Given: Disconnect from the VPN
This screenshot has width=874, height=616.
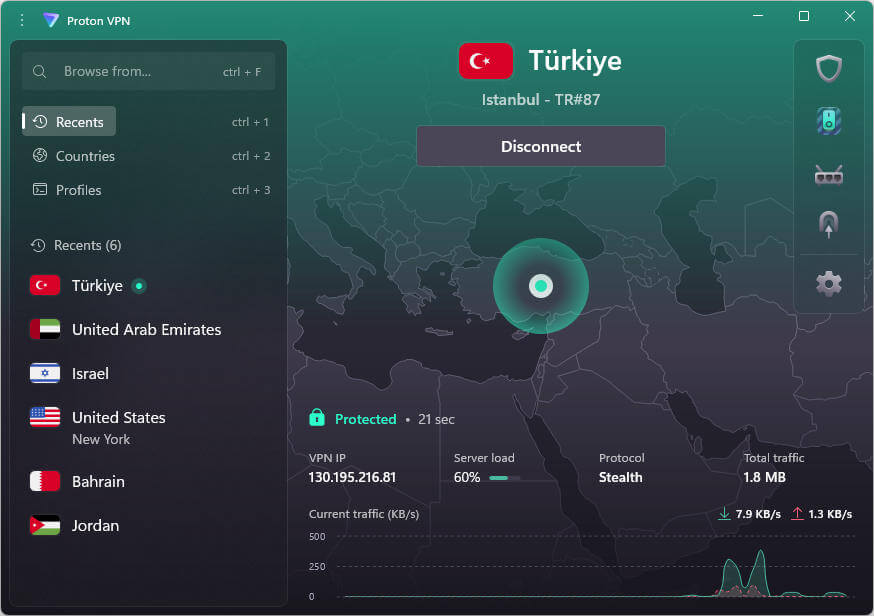Looking at the screenshot, I should [541, 147].
